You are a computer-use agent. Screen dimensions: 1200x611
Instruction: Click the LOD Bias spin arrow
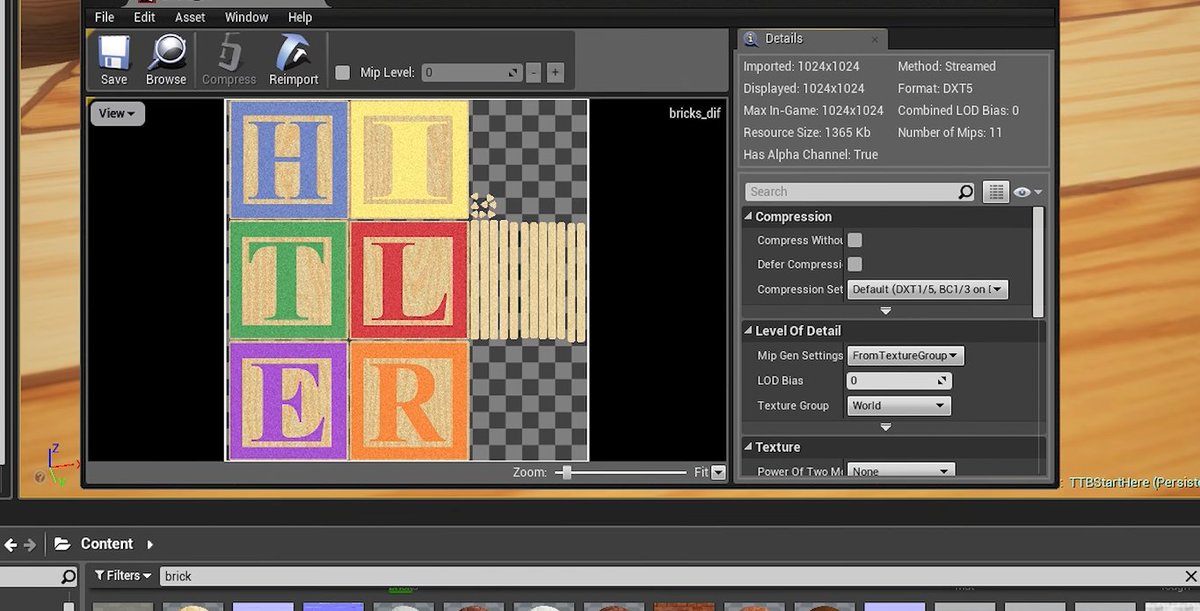click(942, 381)
